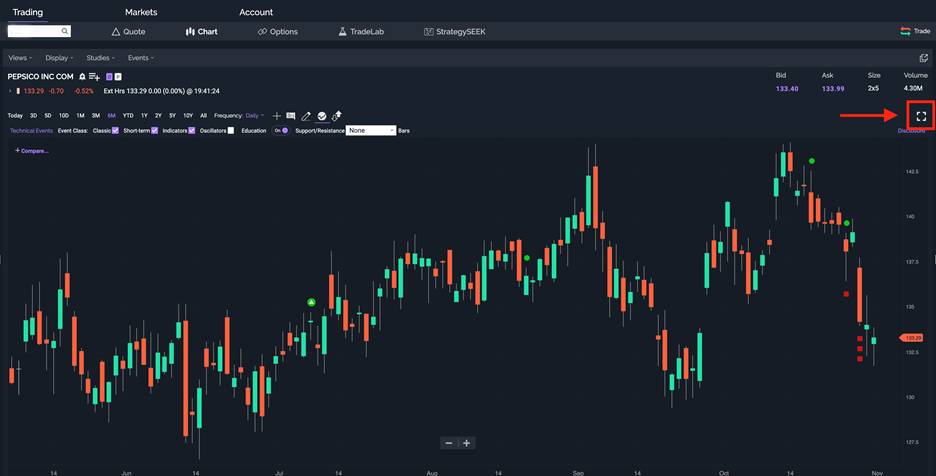Switch to the Markets tab

[141, 12]
